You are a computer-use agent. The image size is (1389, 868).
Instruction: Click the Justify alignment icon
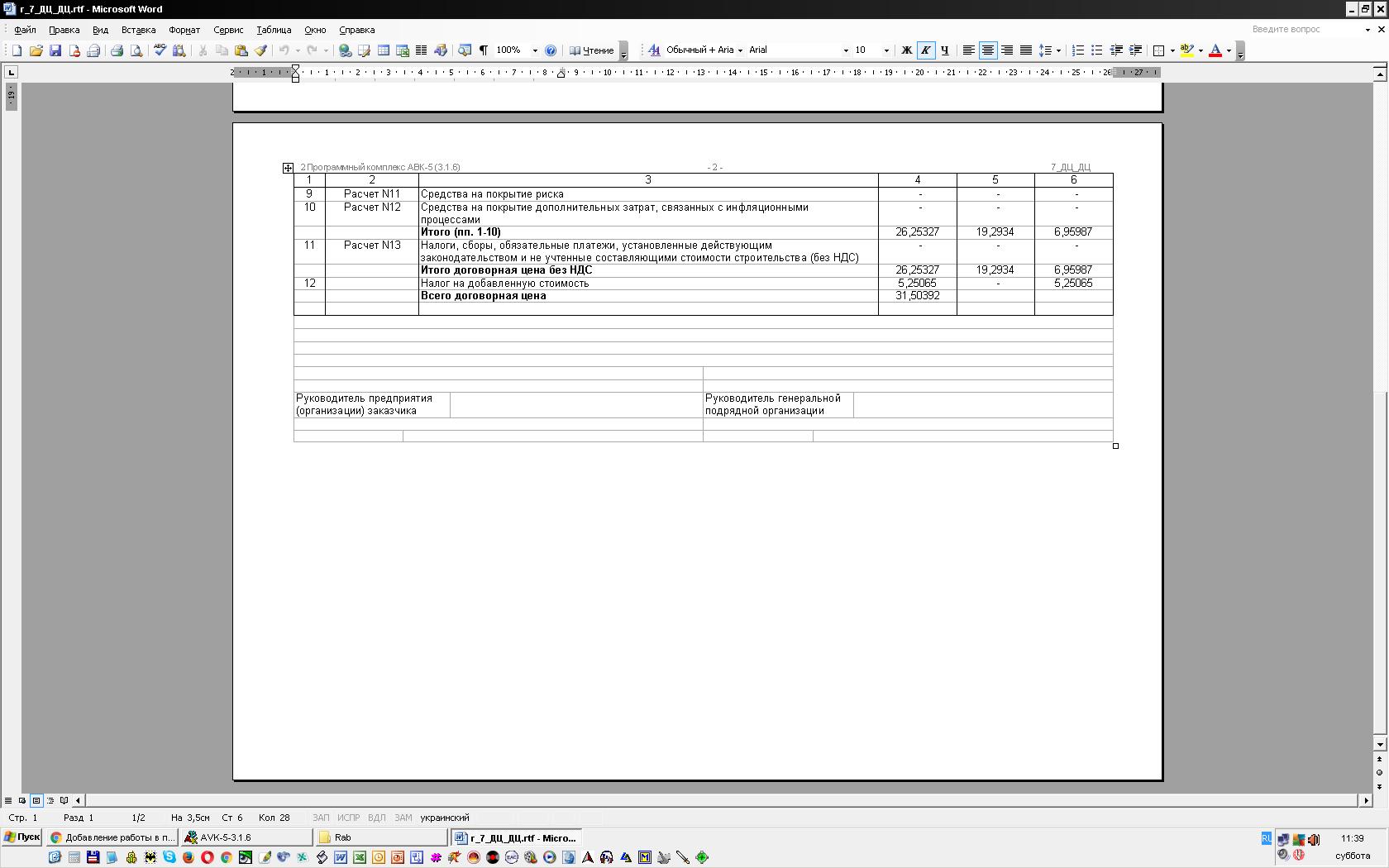tap(1025, 50)
